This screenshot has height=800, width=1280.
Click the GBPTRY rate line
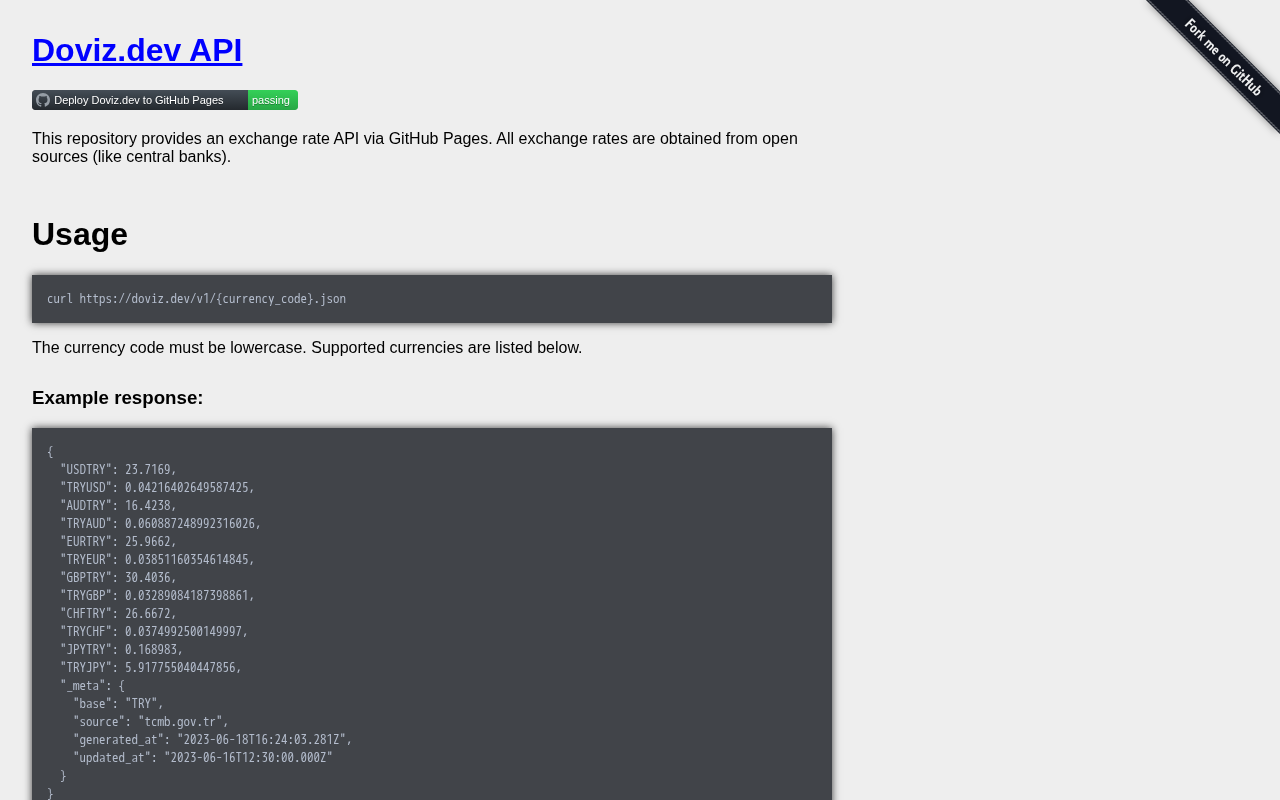tap(118, 578)
